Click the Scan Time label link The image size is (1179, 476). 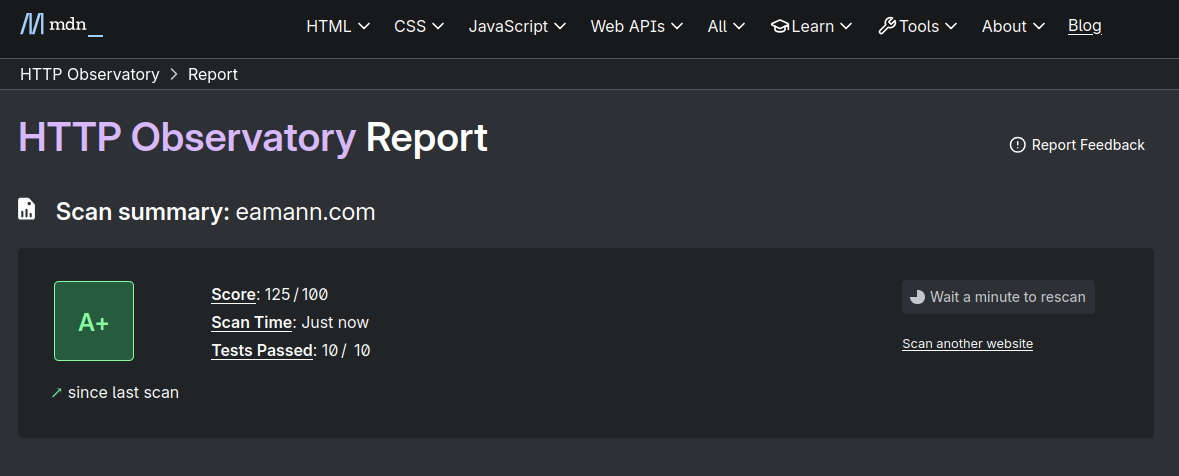[251, 323]
